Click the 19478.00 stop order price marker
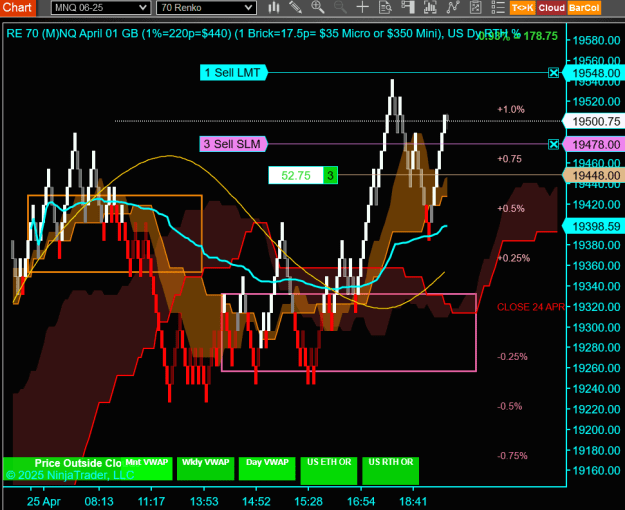The image size is (625, 510). click(594, 144)
